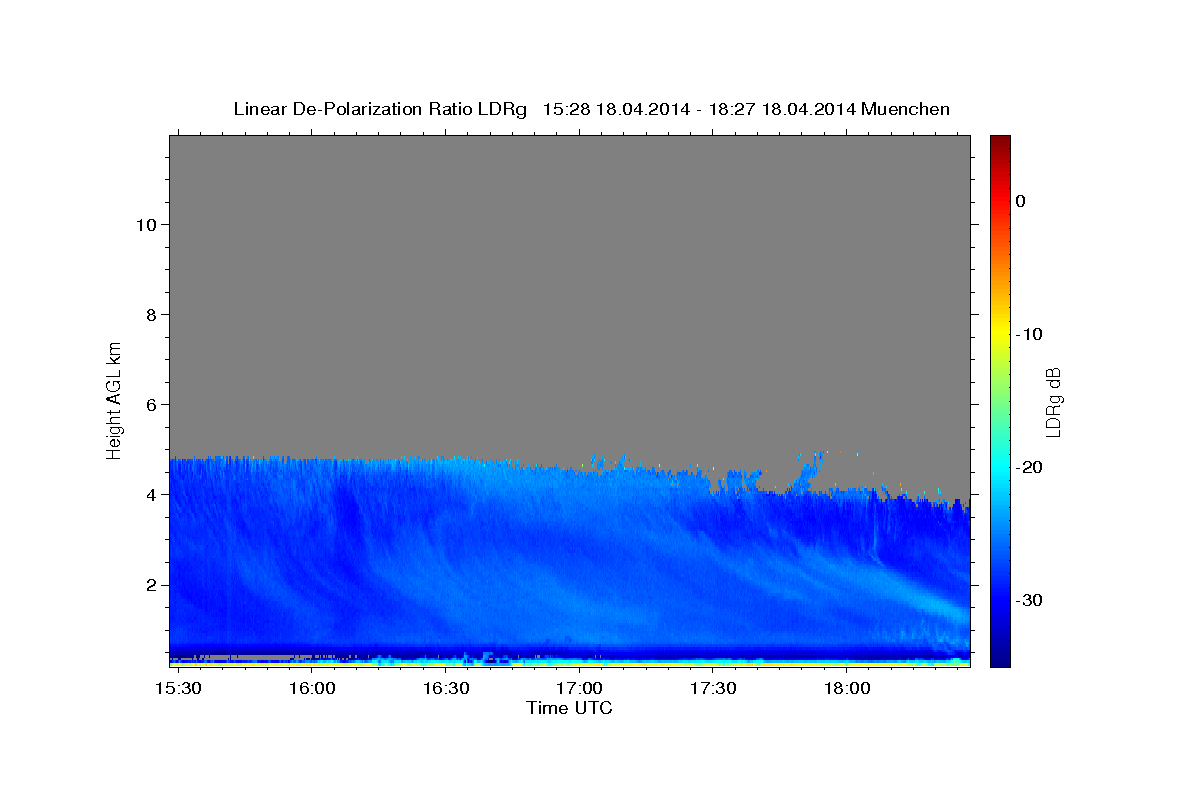
Task: Click the colorbar value 0
Action: (1020, 201)
